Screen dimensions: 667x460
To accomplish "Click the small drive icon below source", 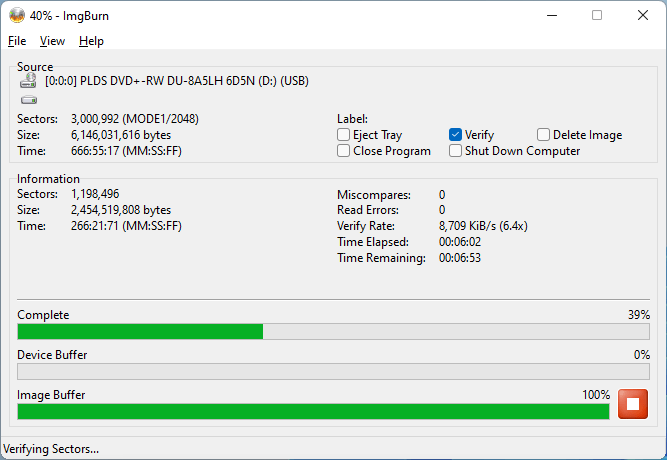I will coord(27,100).
